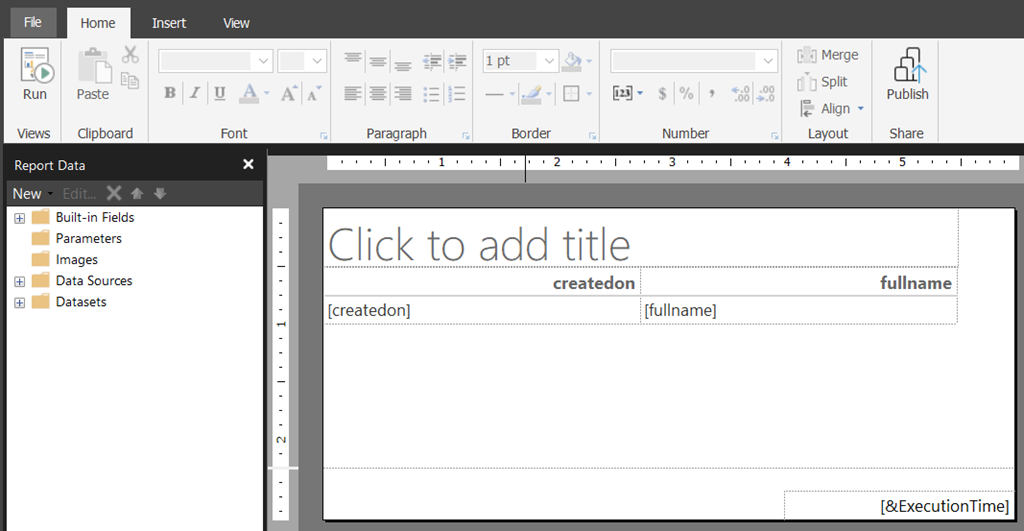Image resolution: width=1024 pixels, height=531 pixels.
Task: Open the New menu in Report Data
Action: click(x=31, y=194)
